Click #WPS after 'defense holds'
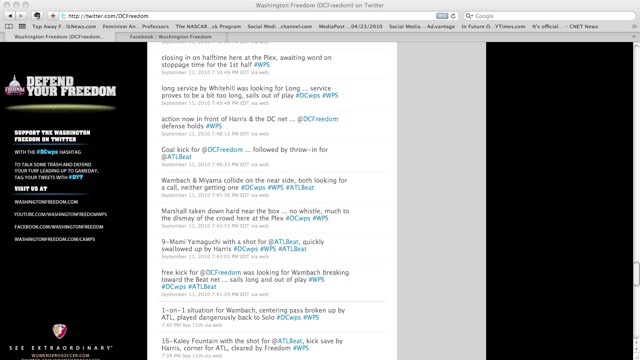Image resolution: width=640 pixels, height=360 pixels. 214,126
